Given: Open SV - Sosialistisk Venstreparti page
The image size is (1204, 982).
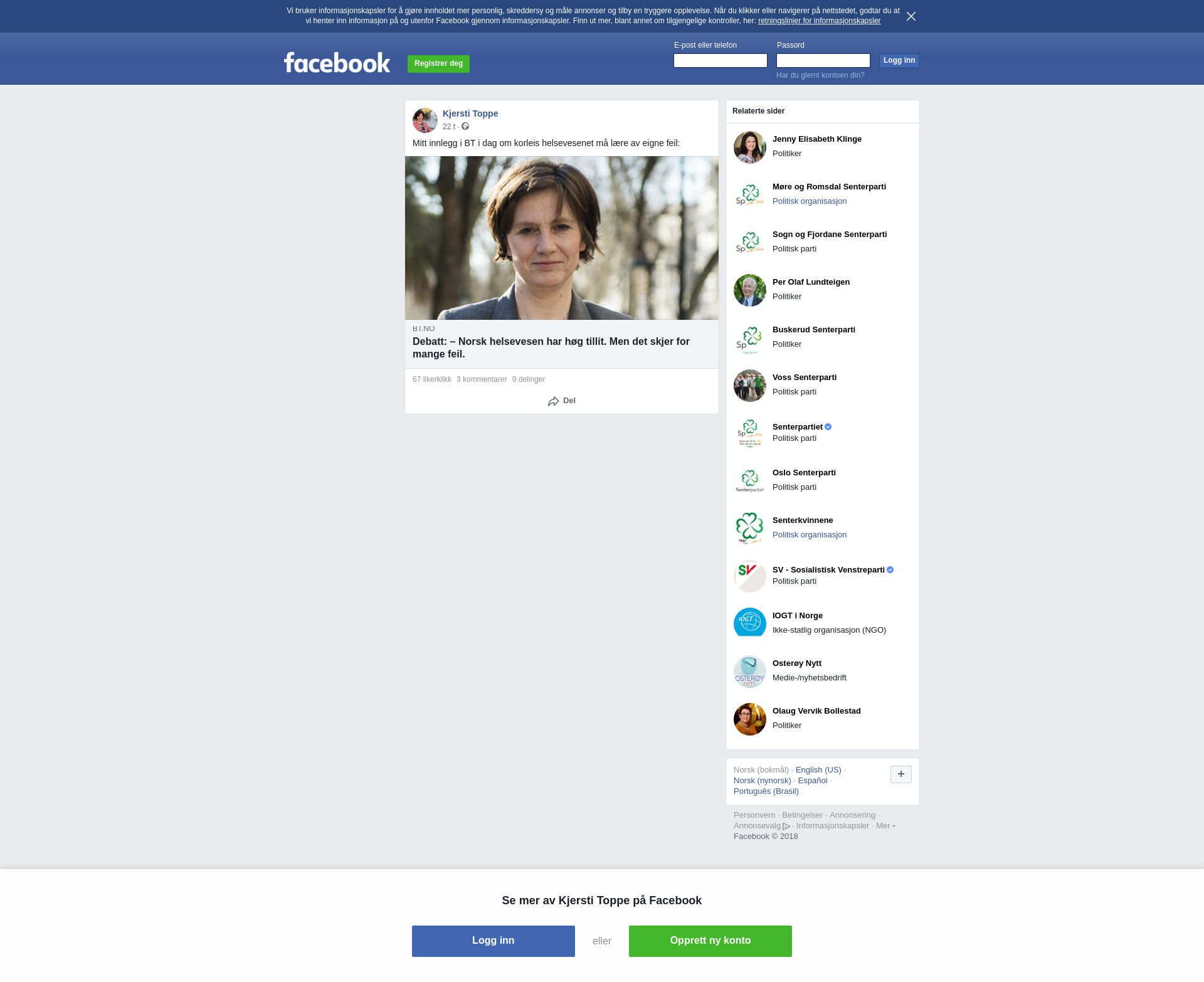Looking at the screenshot, I should click(828, 570).
